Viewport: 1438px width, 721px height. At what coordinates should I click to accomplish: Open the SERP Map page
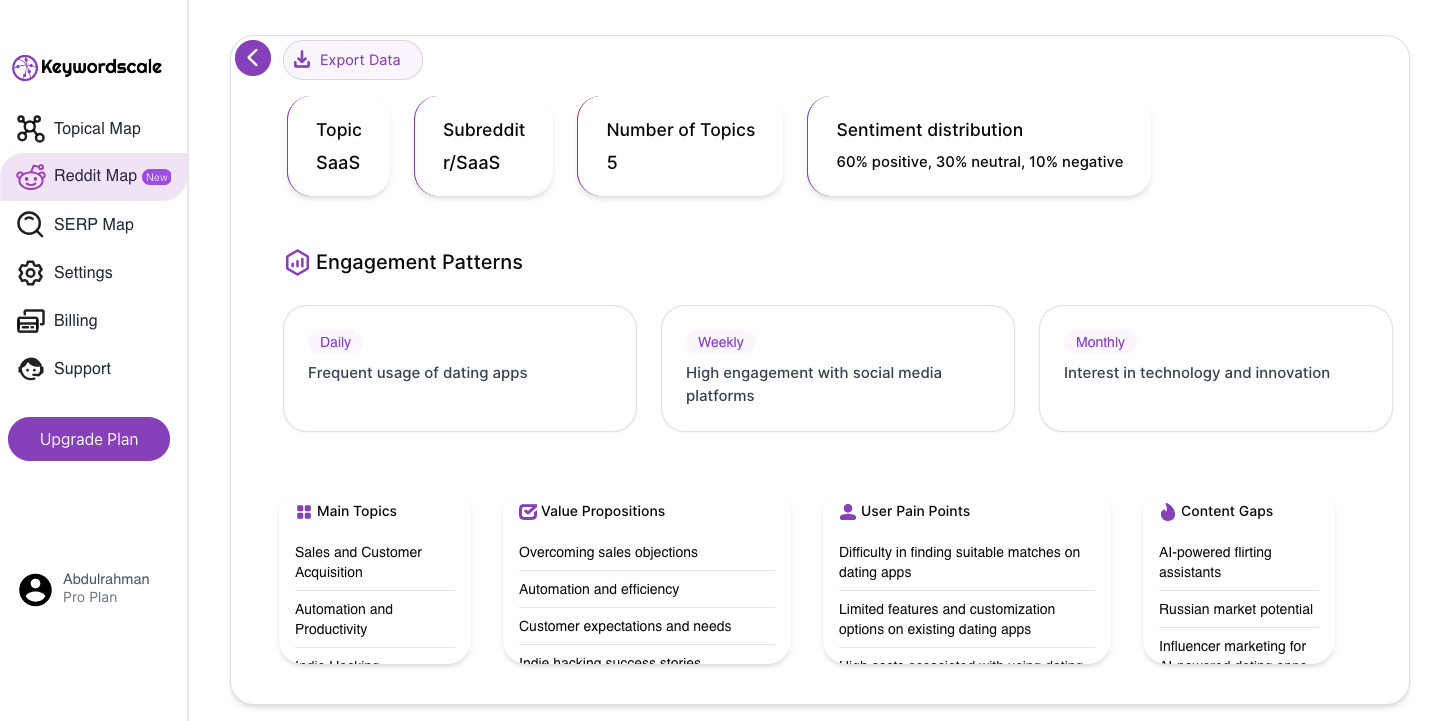coord(93,225)
